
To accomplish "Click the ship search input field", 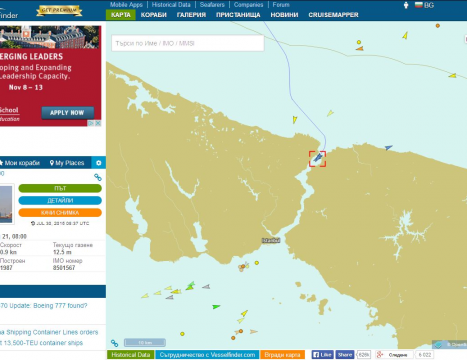I will point(188,43).
